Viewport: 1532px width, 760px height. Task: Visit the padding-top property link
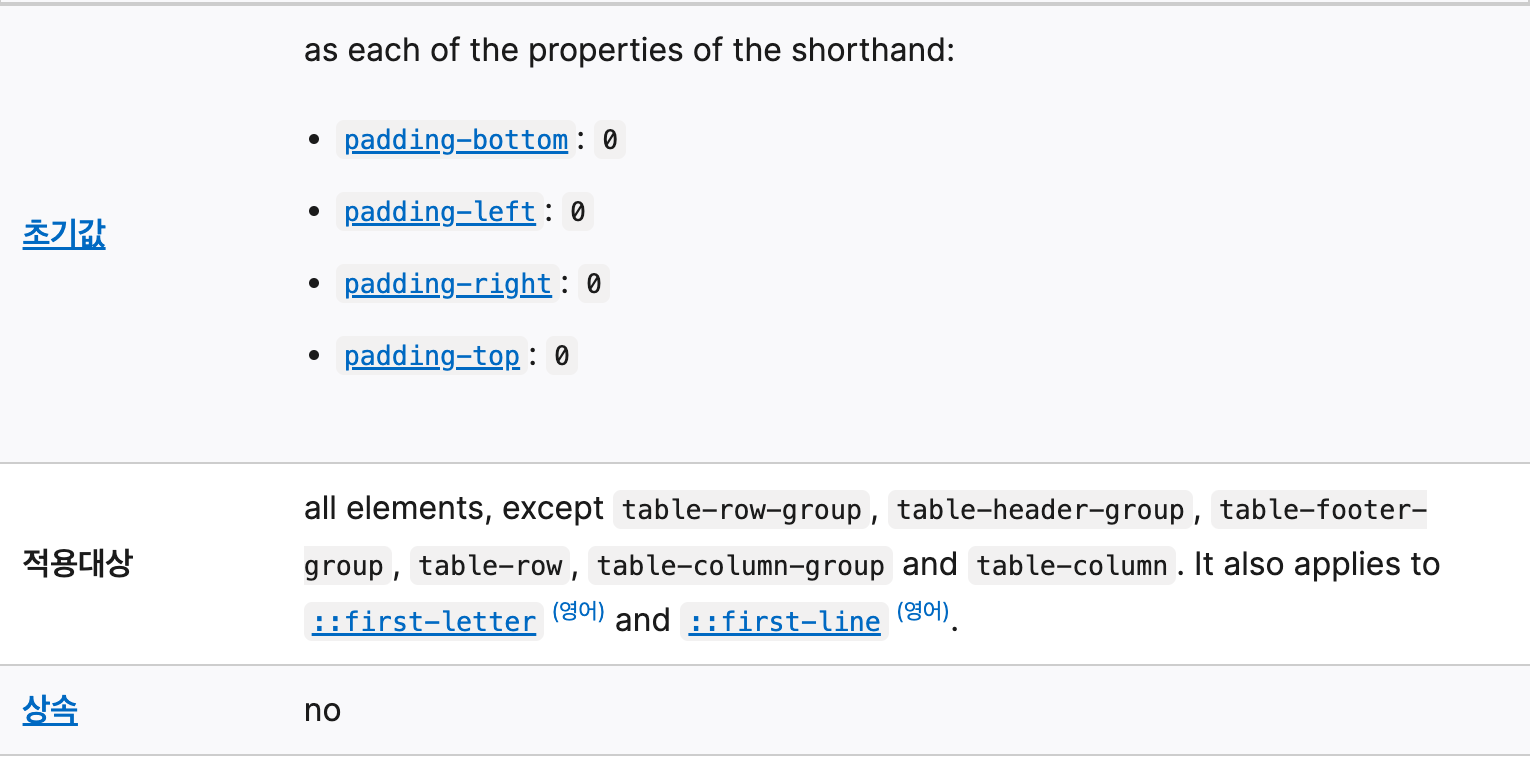tap(432, 356)
